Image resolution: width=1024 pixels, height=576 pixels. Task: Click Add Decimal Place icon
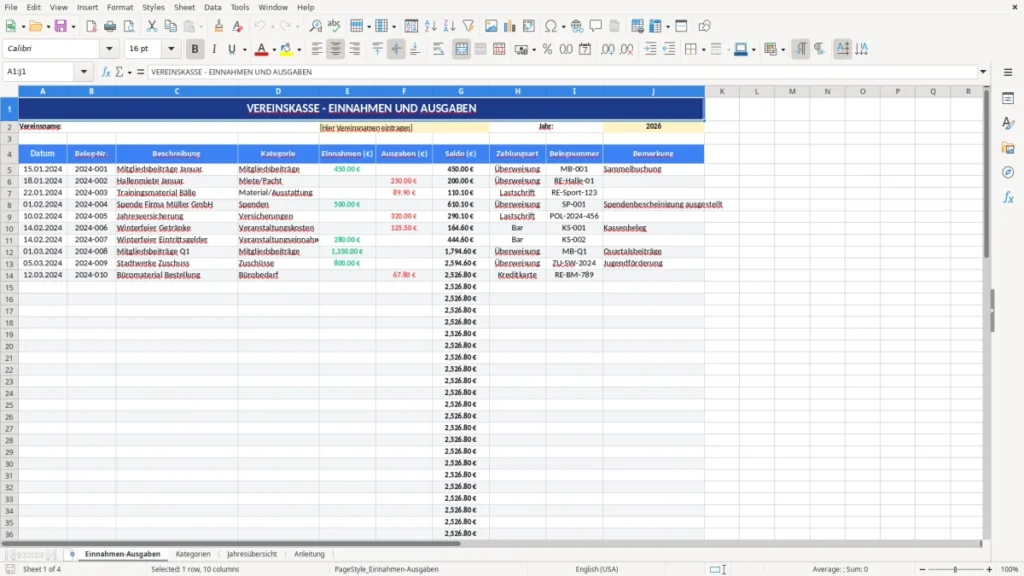(x=607, y=49)
